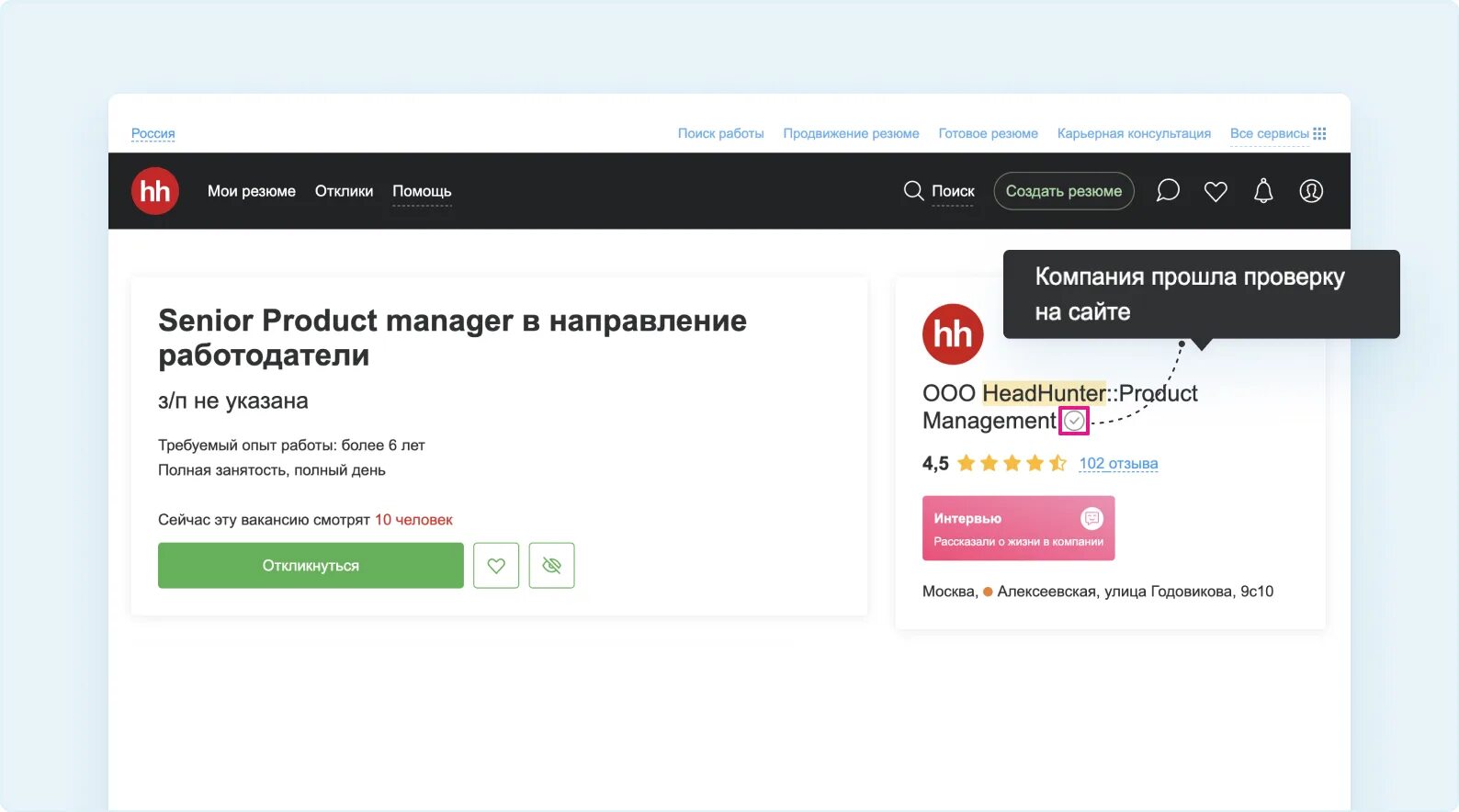Add vacancy to favorites with heart button

pos(496,565)
